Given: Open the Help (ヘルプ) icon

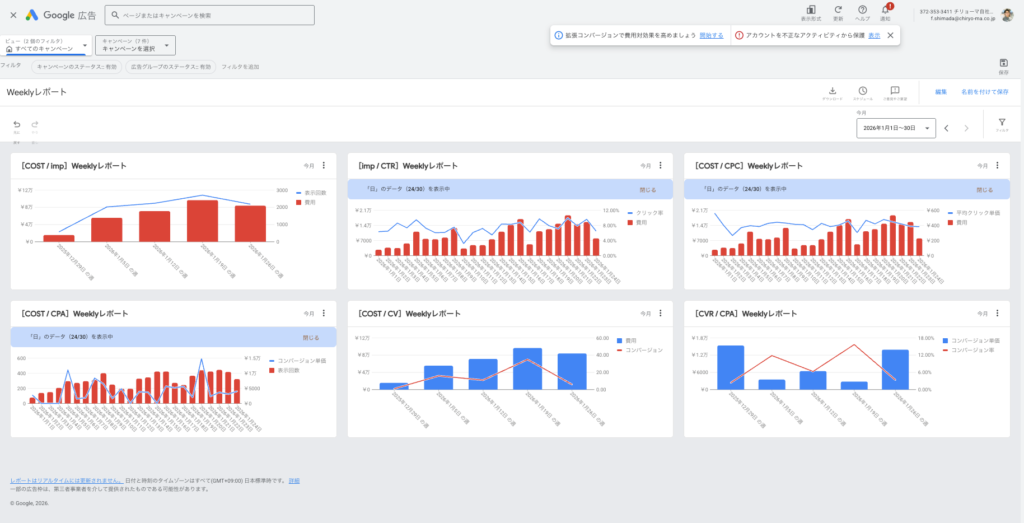Looking at the screenshot, I should (863, 10).
